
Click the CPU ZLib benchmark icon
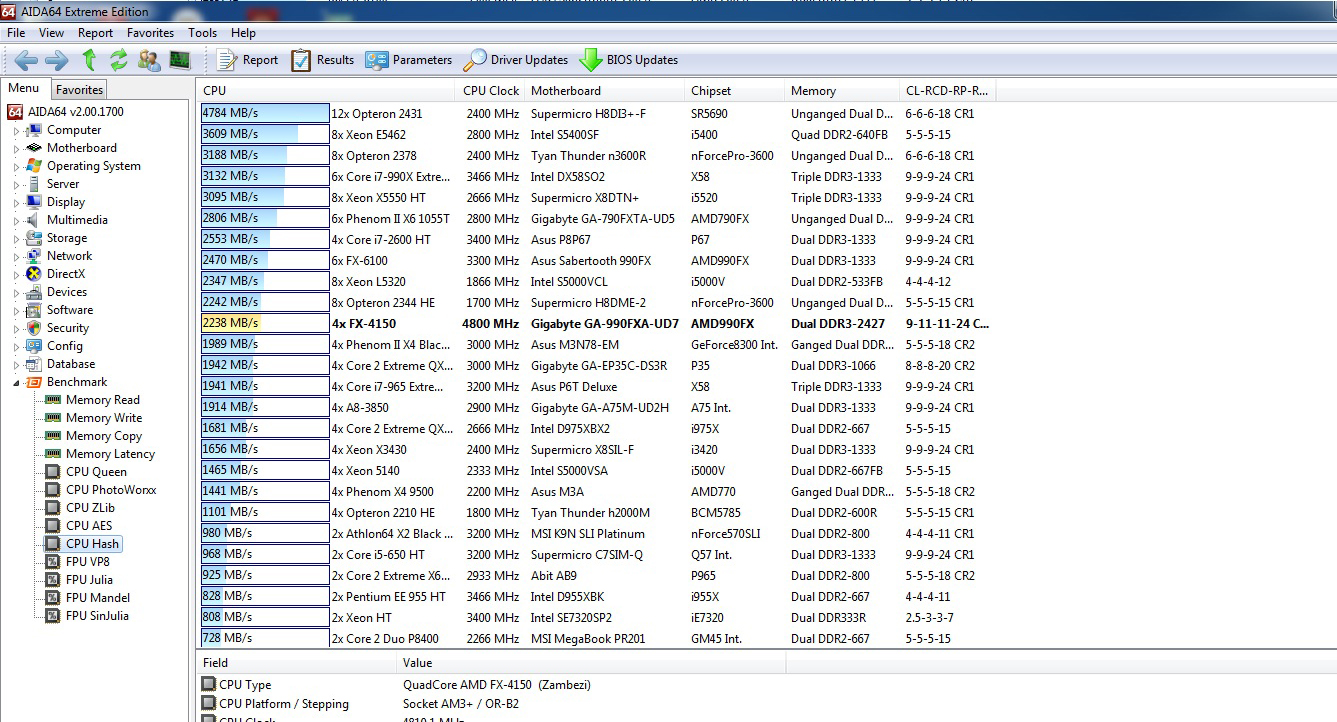[x=53, y=508]
